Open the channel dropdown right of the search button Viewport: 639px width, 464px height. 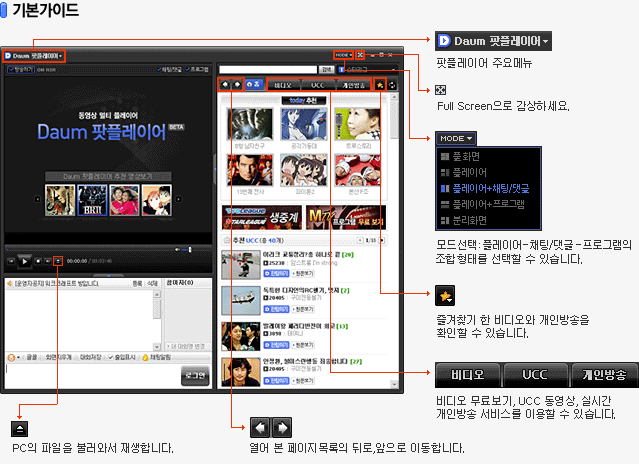pos(368,70)
